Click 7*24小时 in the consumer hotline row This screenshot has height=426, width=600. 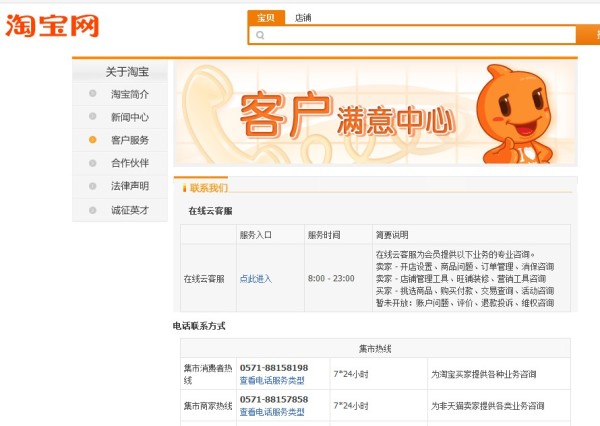click(x=351, y=374)
